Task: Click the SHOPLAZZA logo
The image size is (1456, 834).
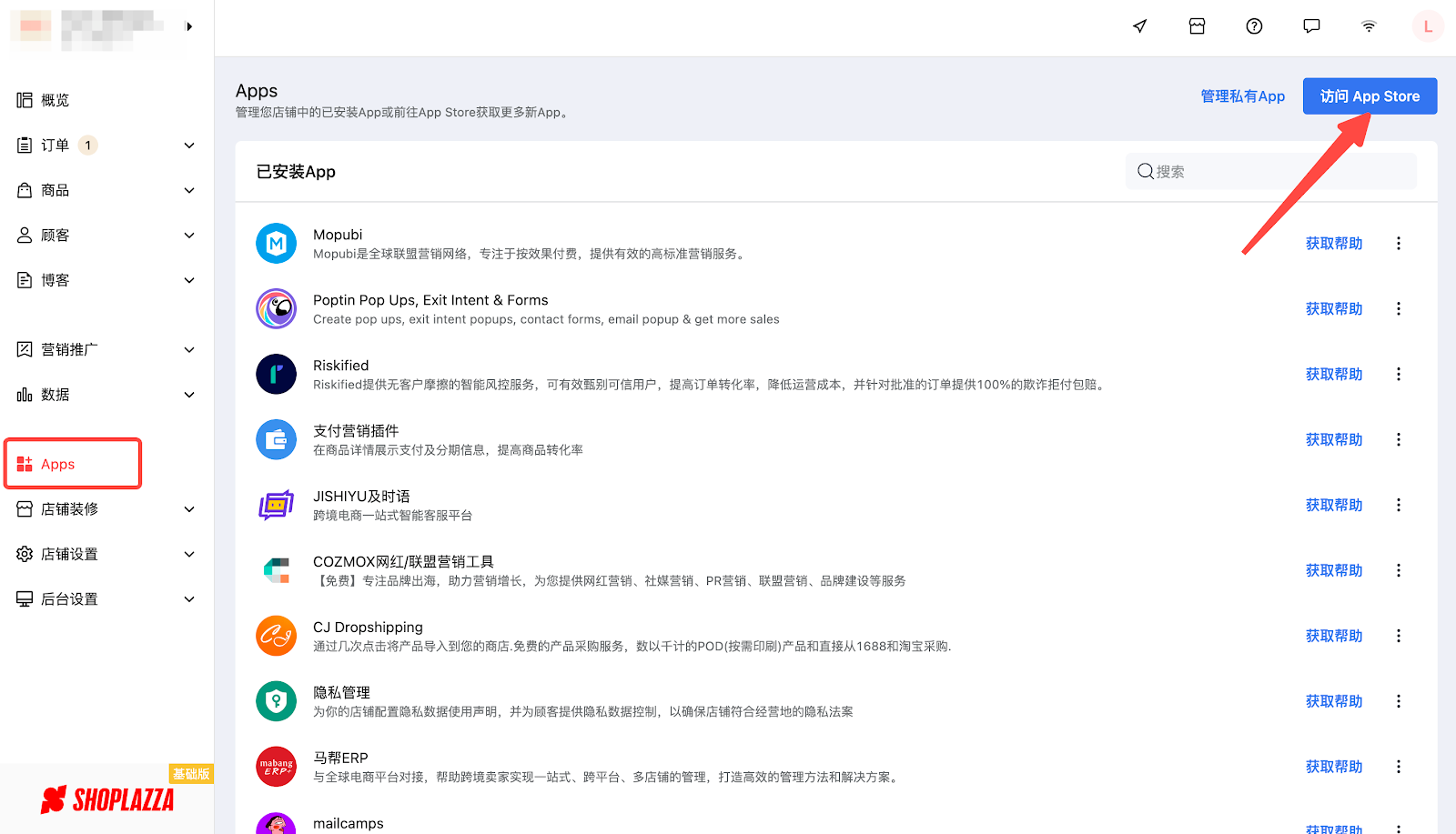Action: tap(107, 799)
